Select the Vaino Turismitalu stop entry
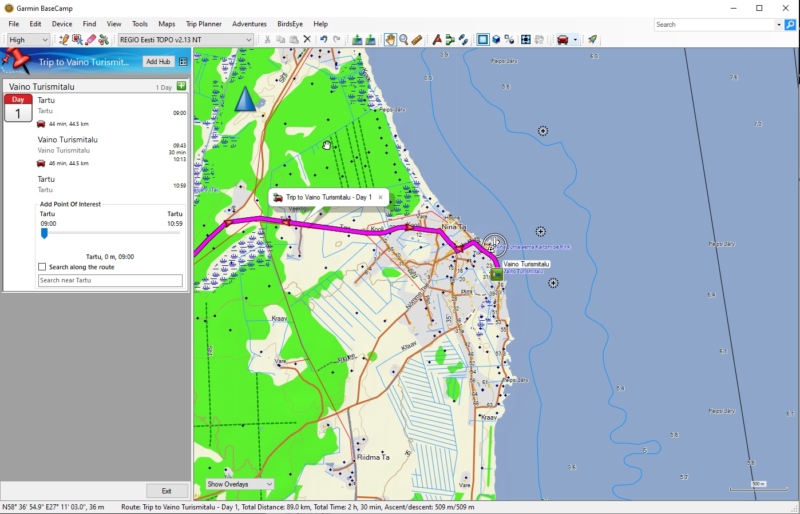Screen dimensions: 800x514 111,145
